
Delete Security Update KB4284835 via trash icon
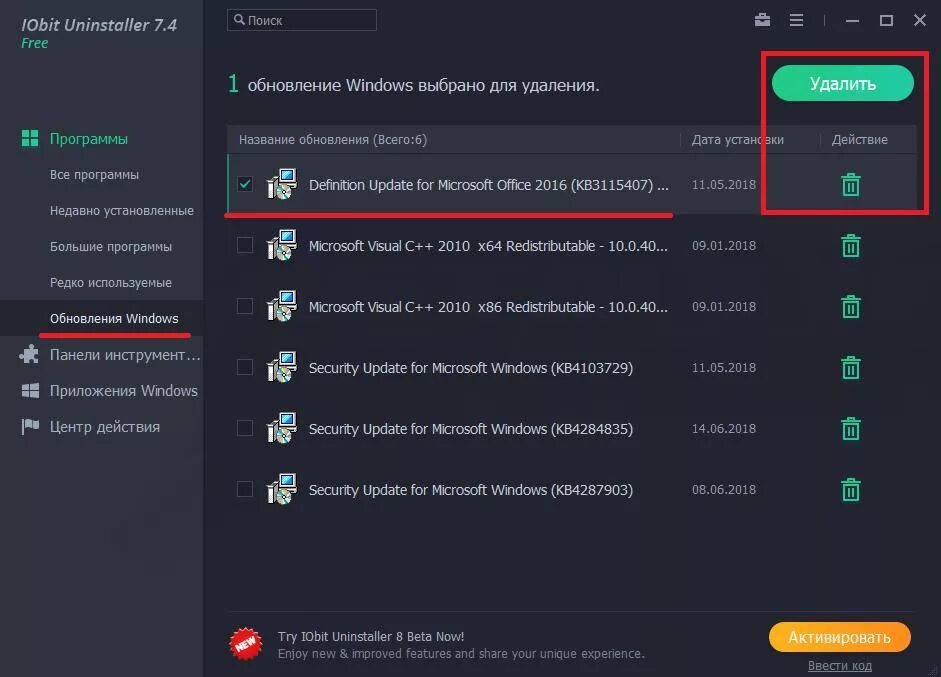[850, 429]
